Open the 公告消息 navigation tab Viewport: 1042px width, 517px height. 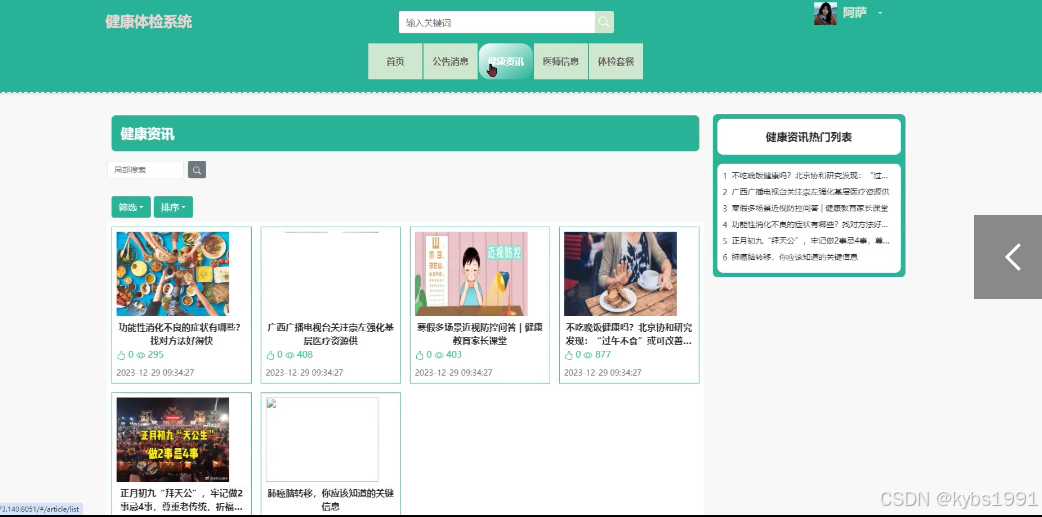(x=450, y=61)
